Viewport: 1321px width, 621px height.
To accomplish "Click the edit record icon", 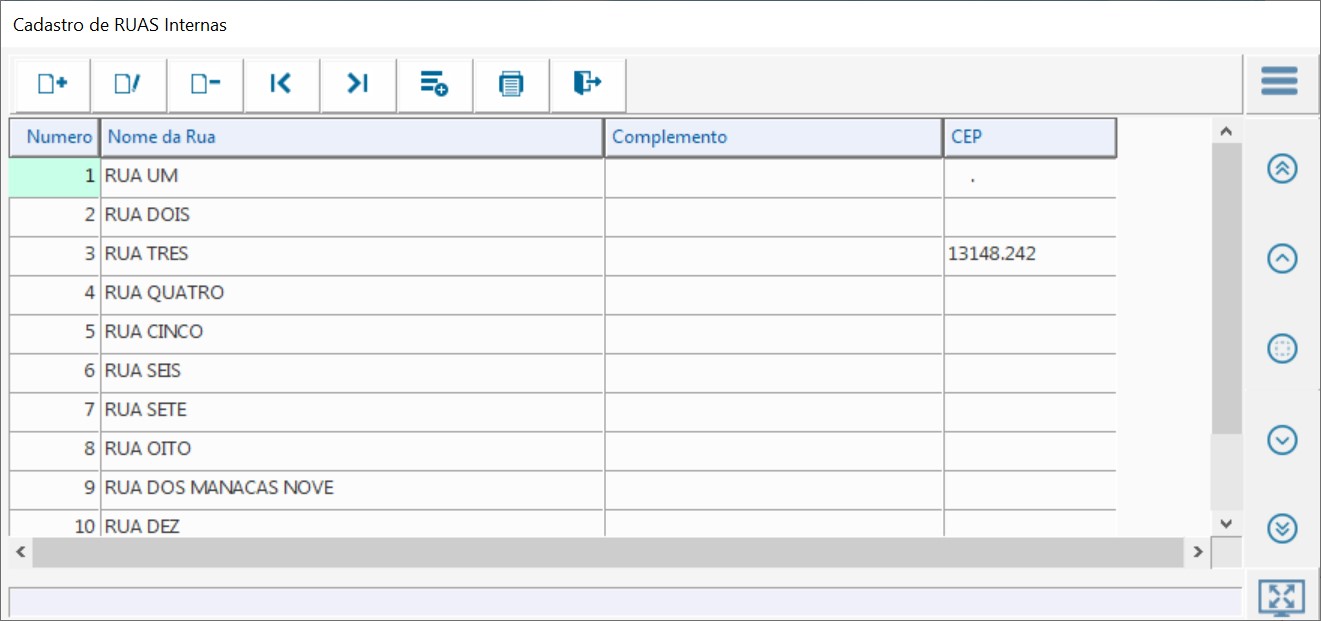I will (x=128, y=84).
